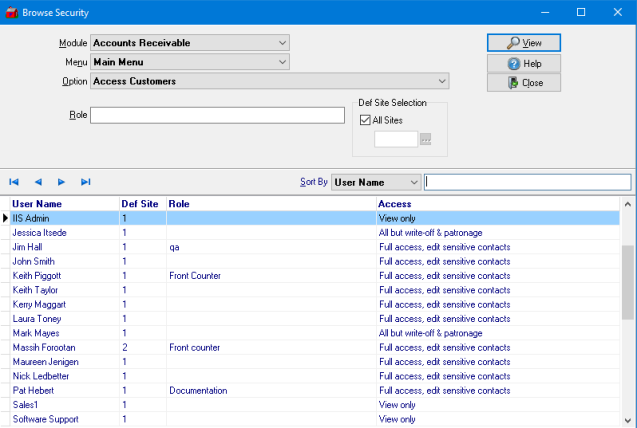Open Help with the Help button
This screenshot has width=637, height=428.
[x=523, y=63]
